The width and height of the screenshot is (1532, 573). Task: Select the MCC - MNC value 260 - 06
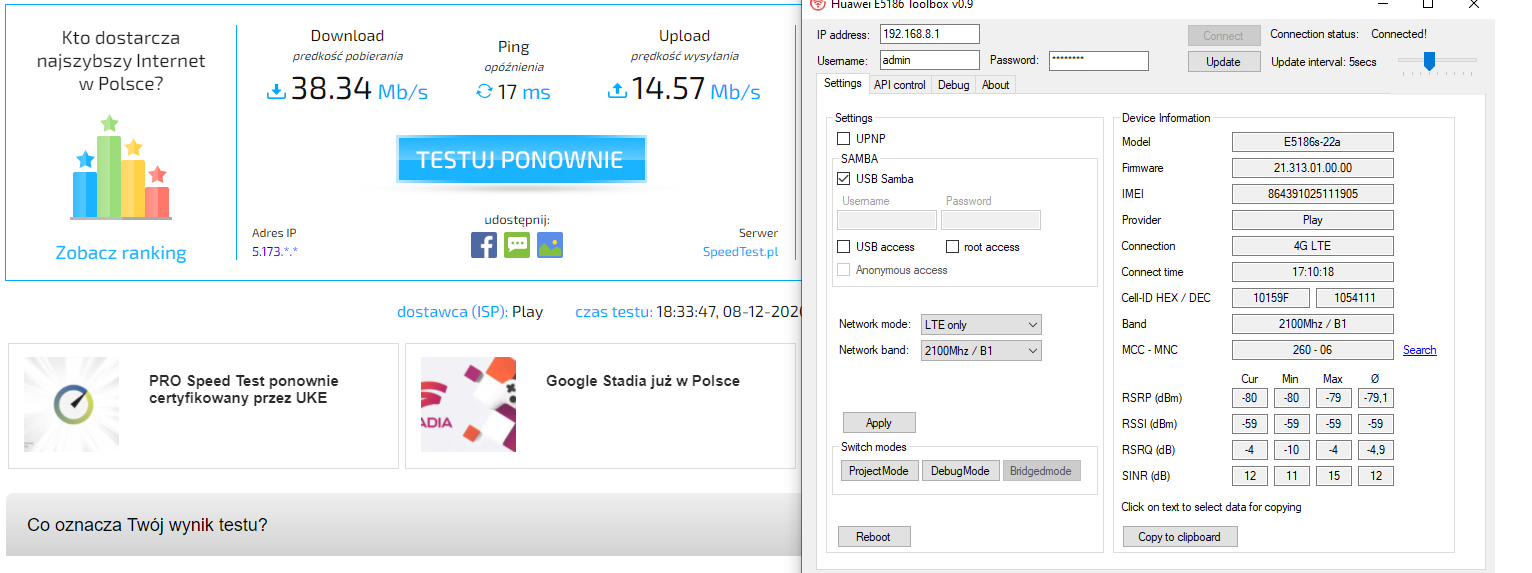coord(1312,350)
